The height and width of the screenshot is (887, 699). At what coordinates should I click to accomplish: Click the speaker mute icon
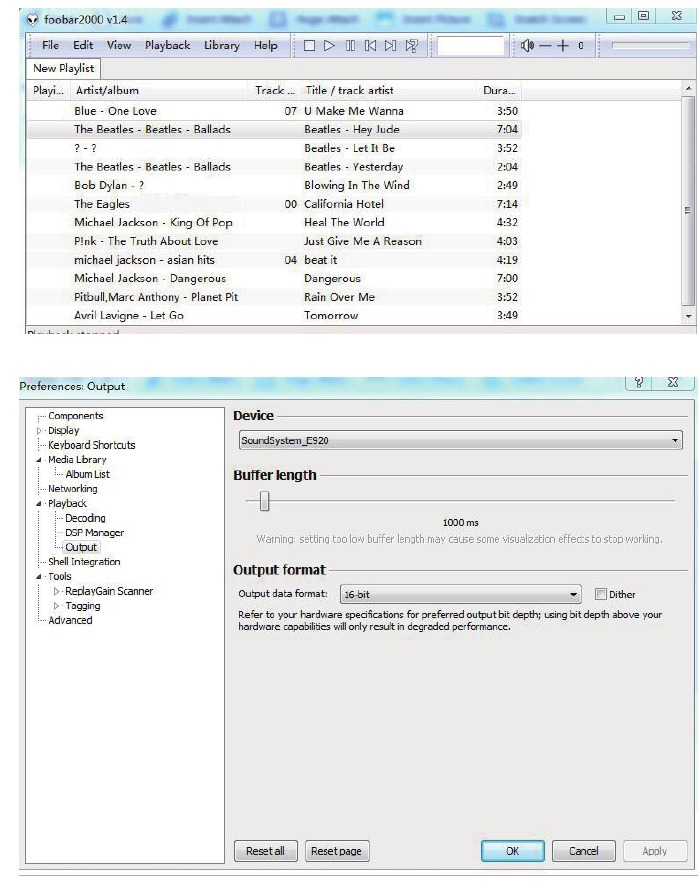(527, 46)
